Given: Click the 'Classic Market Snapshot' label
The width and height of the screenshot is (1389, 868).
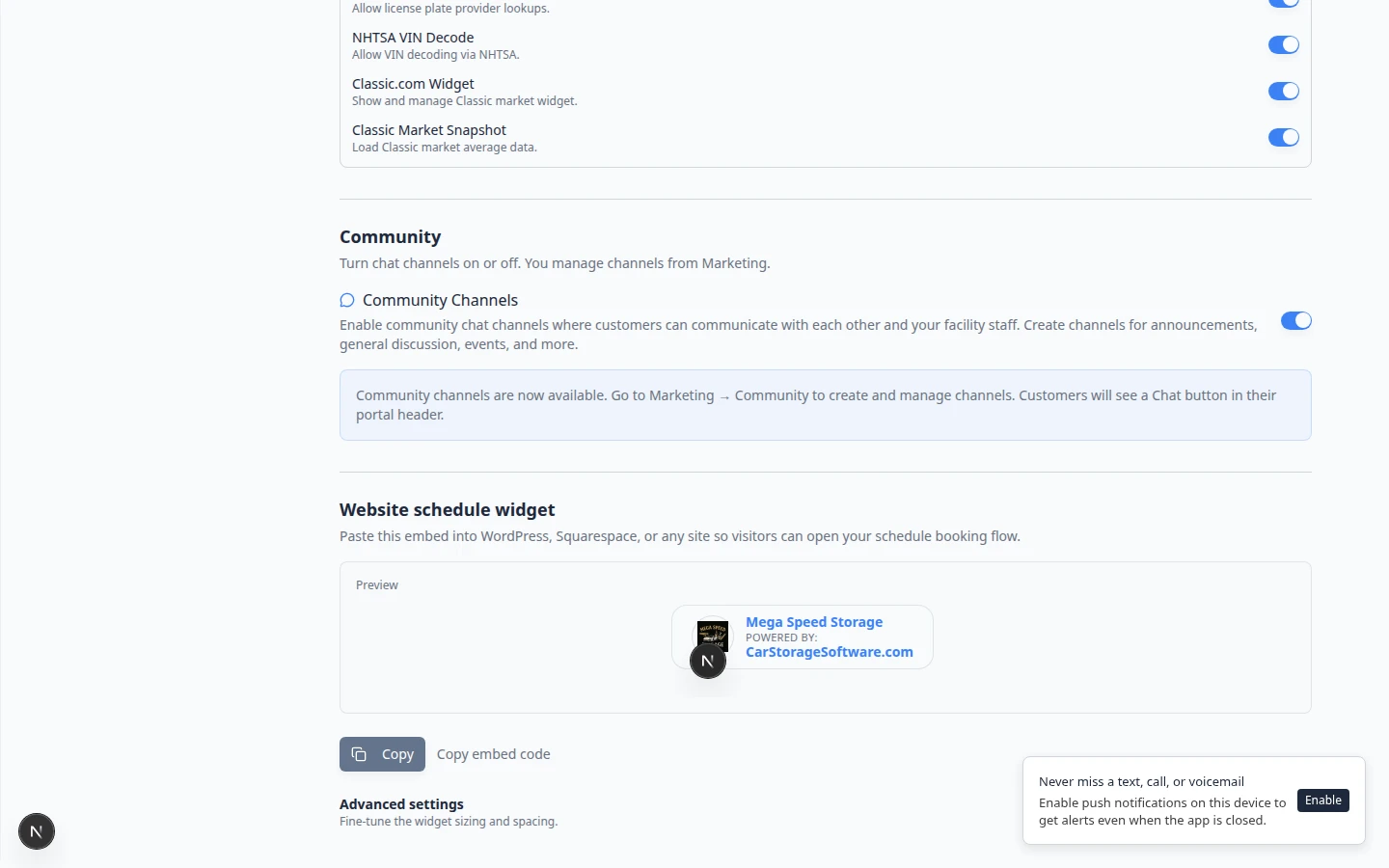Looking at the screenshot, I should tap(429, 130).
